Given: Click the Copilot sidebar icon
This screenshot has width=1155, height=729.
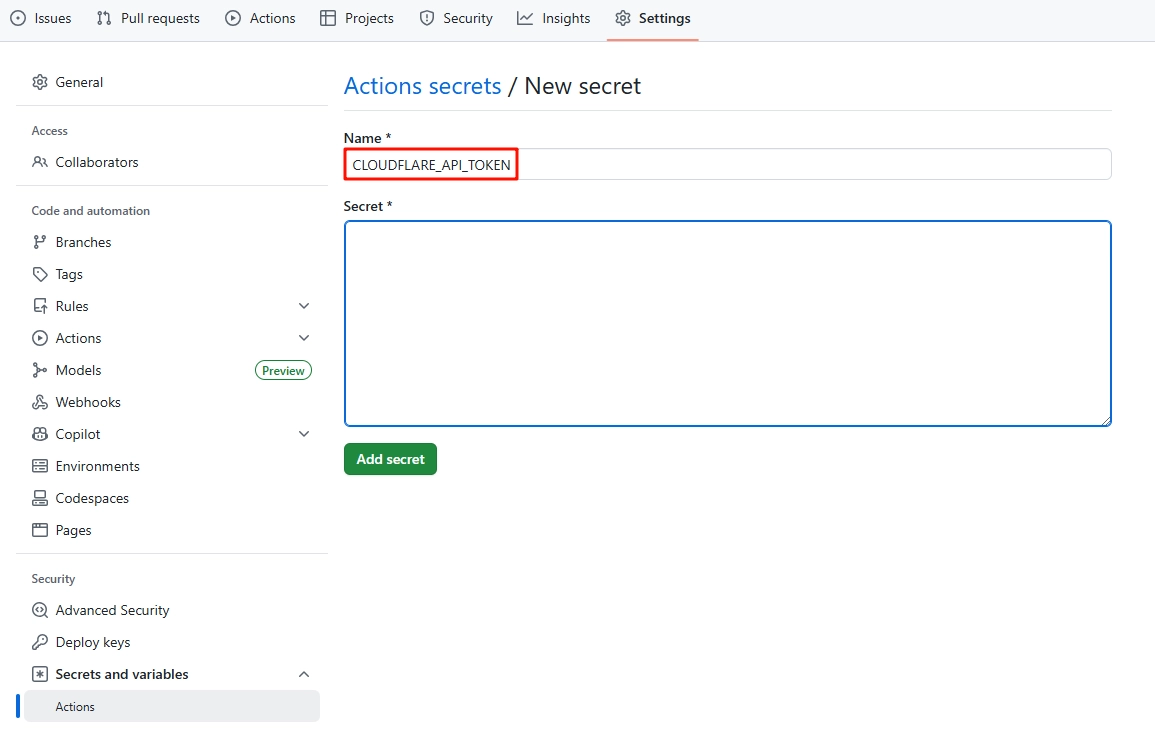Looking at the screenshot, I should (x=40, y=433).
